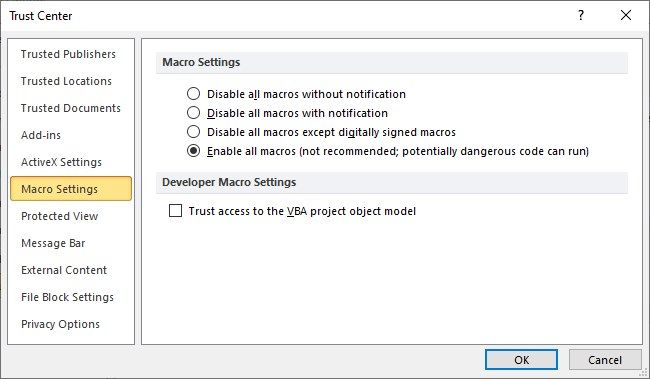Click the Cancel button
The height and width of the screenshot is (379, 650).
pyautogui.click(x=605, y=360)
